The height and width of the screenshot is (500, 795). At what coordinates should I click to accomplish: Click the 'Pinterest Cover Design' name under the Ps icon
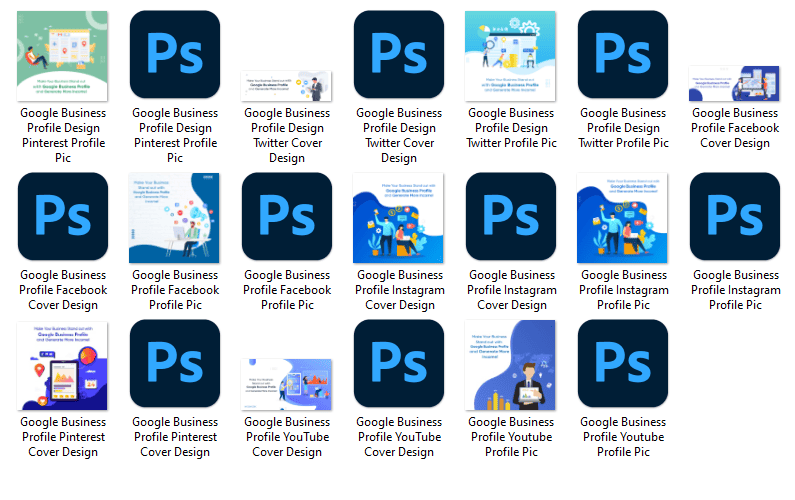pyautogui.click(x=175, y=437)
